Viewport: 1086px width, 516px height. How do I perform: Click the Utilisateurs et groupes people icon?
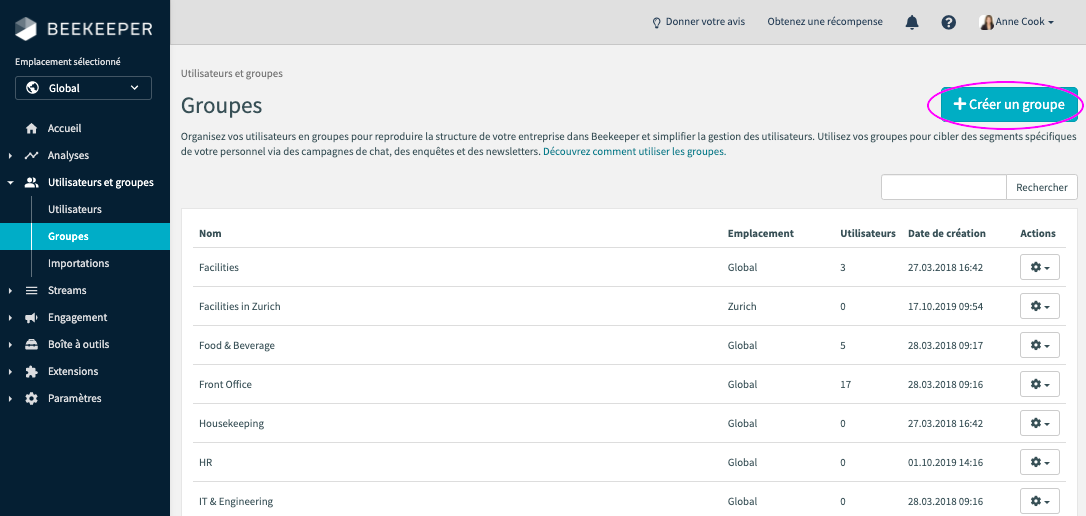click(x=31, y=183)
